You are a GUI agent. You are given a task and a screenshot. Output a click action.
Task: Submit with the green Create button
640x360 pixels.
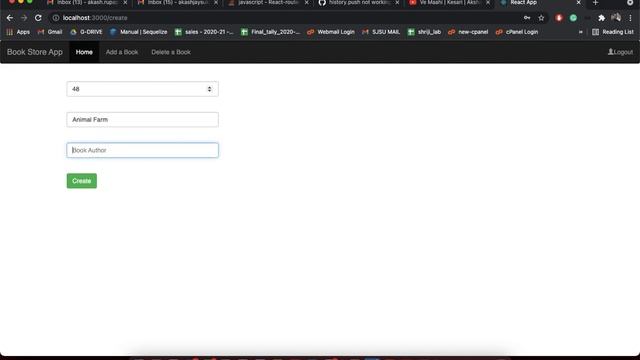(82, 181)
